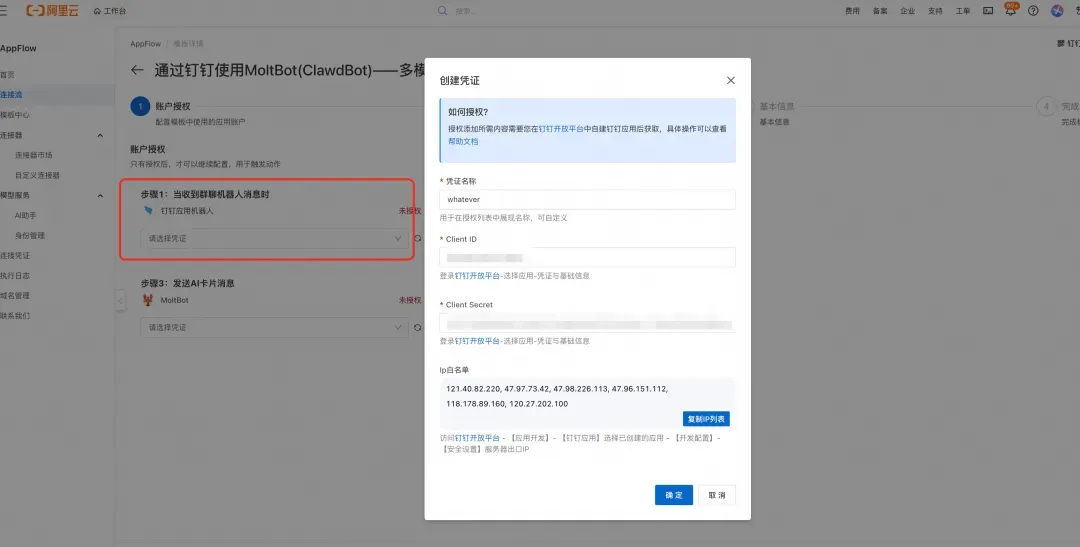The image size is (1080, 547).
Task: Open the hamburger menu beside the Aliyun logo
Action: [x=3, y=11]
